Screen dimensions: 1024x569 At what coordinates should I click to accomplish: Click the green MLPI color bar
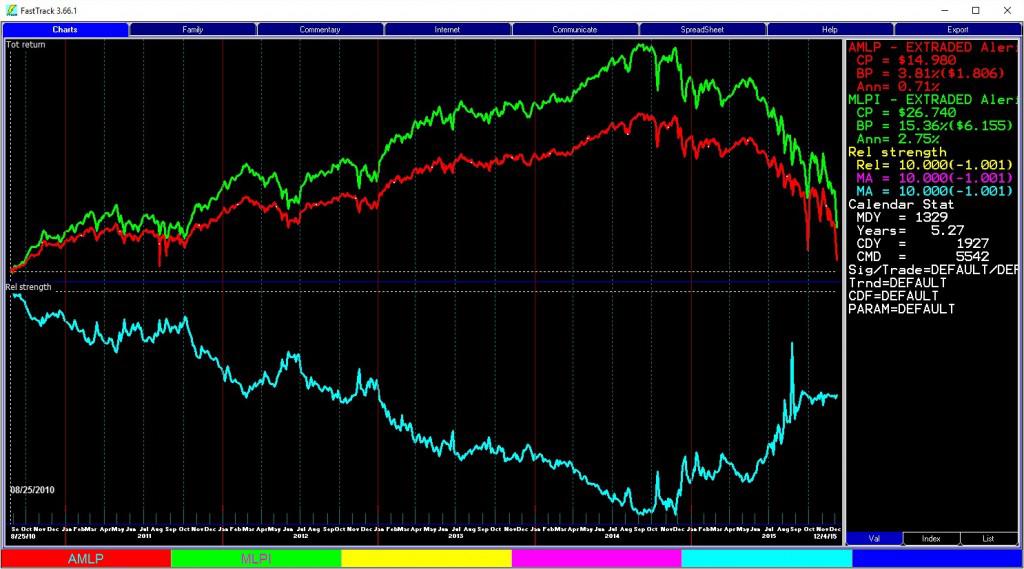point(256,559)
